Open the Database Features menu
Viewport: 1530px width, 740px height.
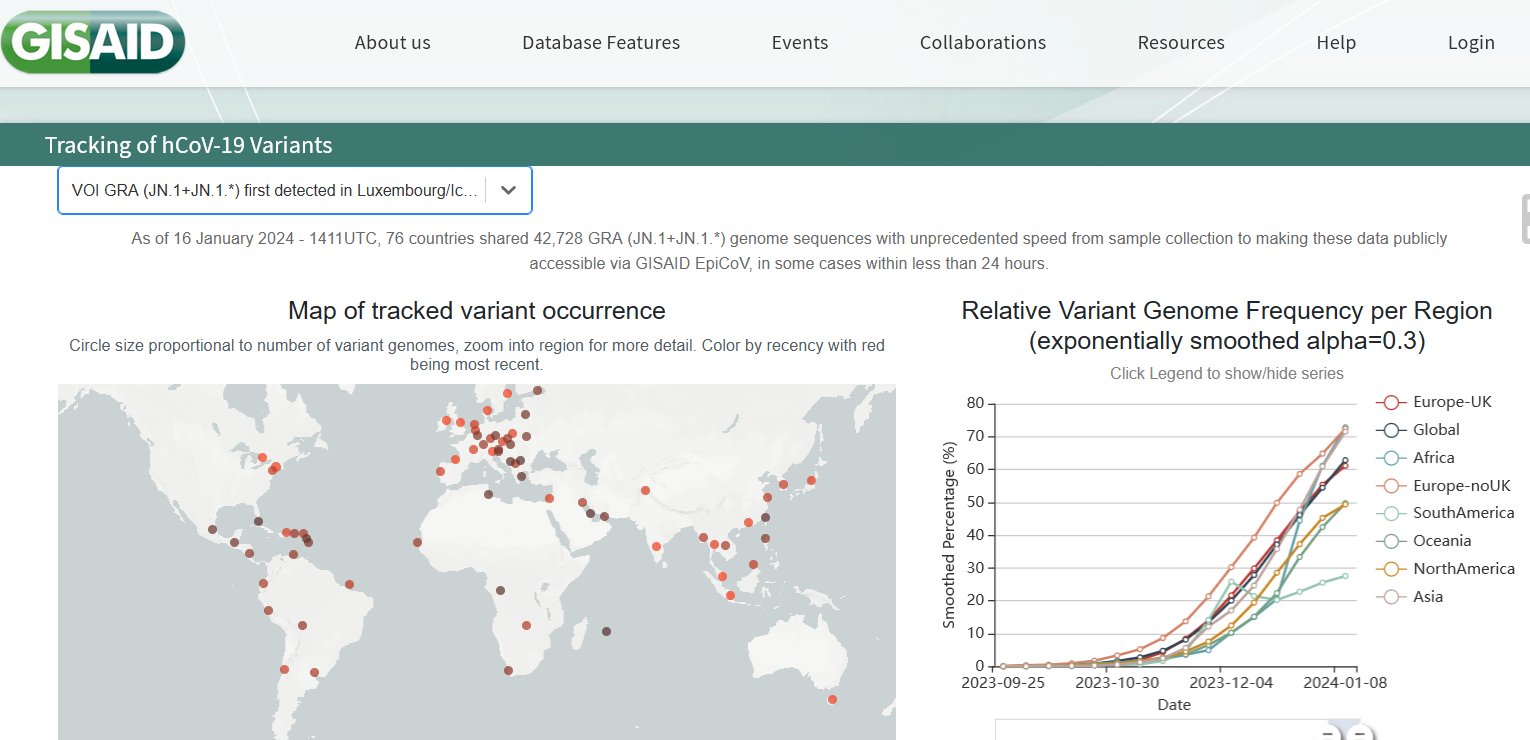tap(600, 42)
